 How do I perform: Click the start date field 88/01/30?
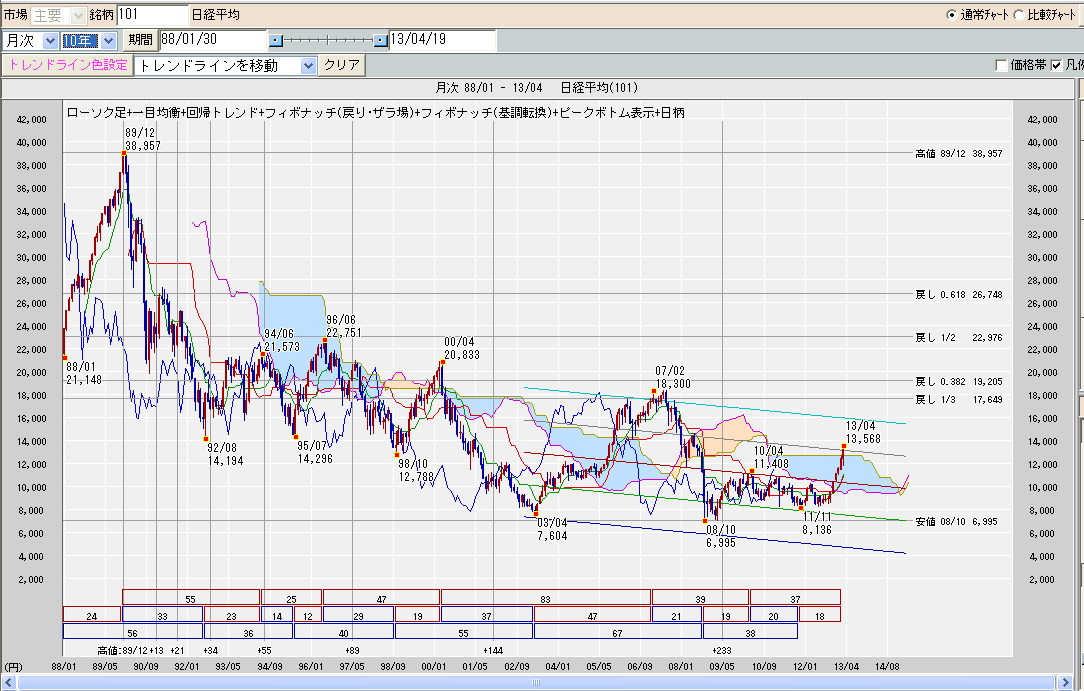(x=213, y=40)
